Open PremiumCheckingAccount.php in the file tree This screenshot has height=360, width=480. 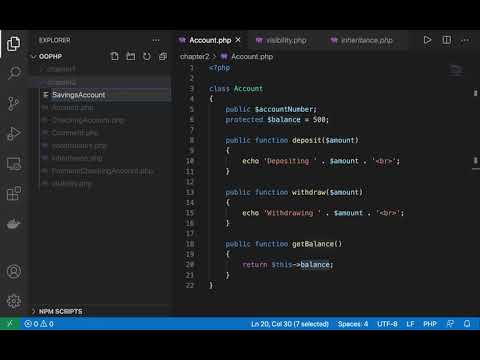(x=102, y=171)
